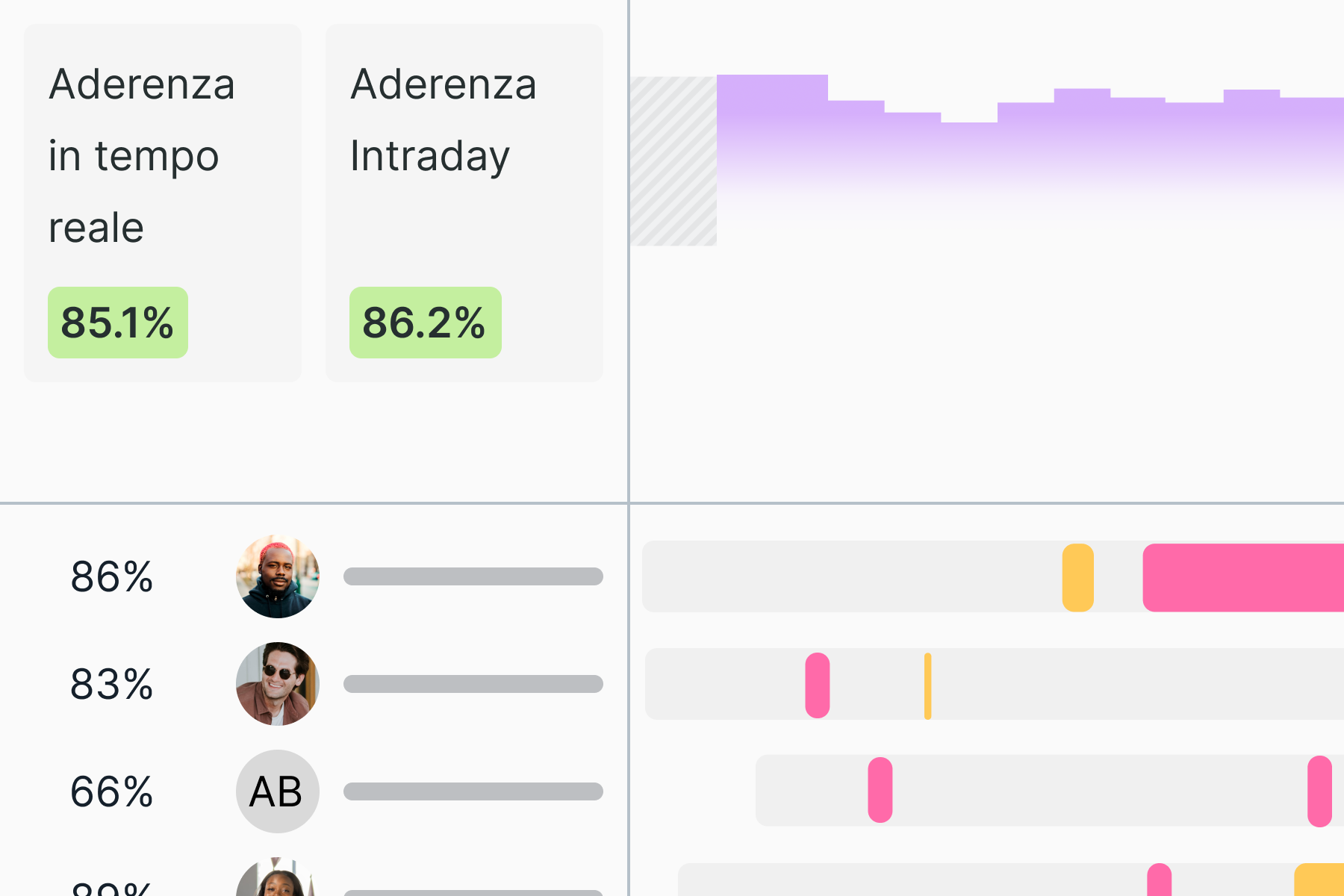Click the grey name bar next to AB avatar

click(x=473, y=791)
